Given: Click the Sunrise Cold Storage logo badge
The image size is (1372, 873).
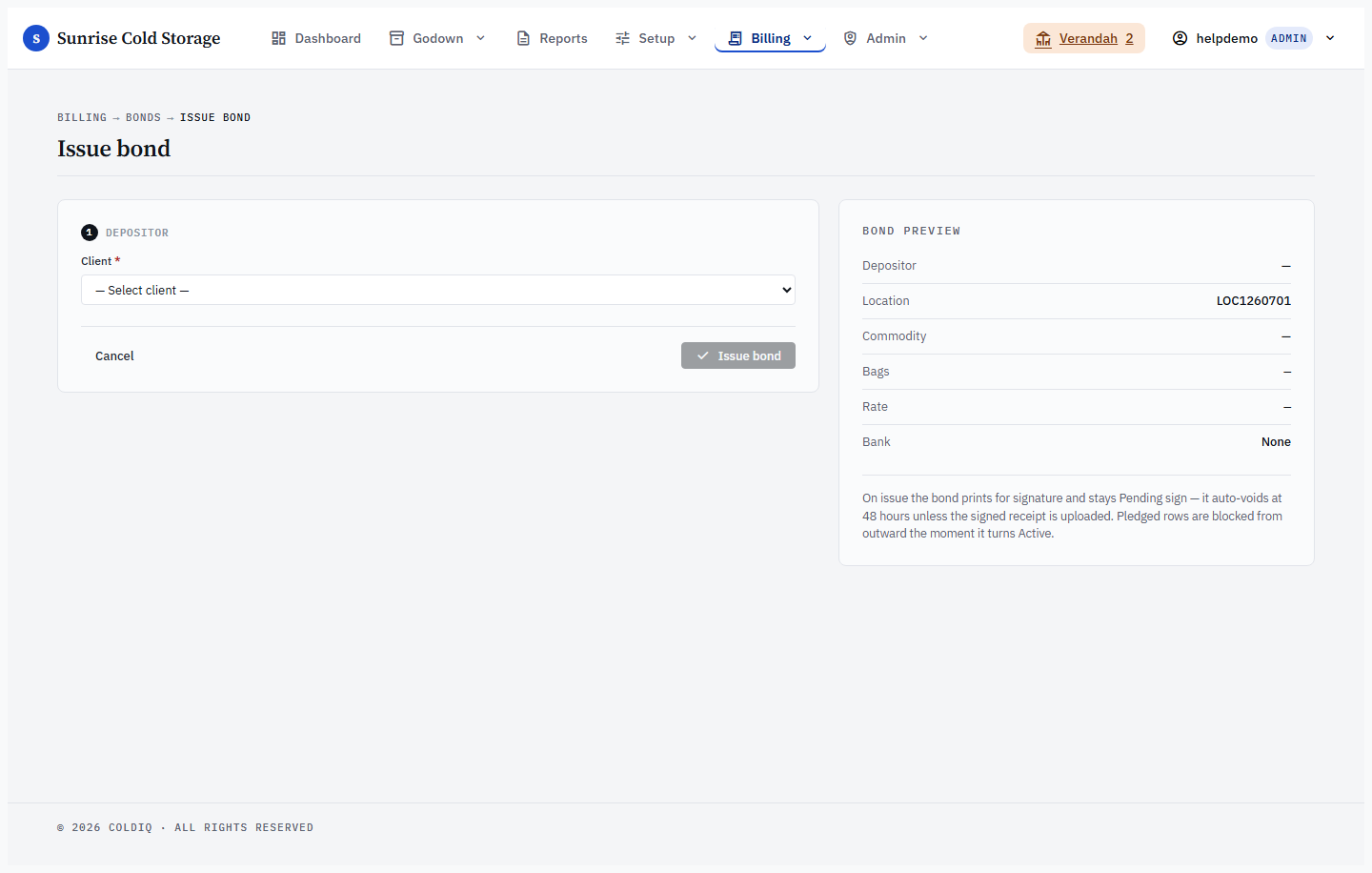Looking at the screenshot, I should coord(36,38).
